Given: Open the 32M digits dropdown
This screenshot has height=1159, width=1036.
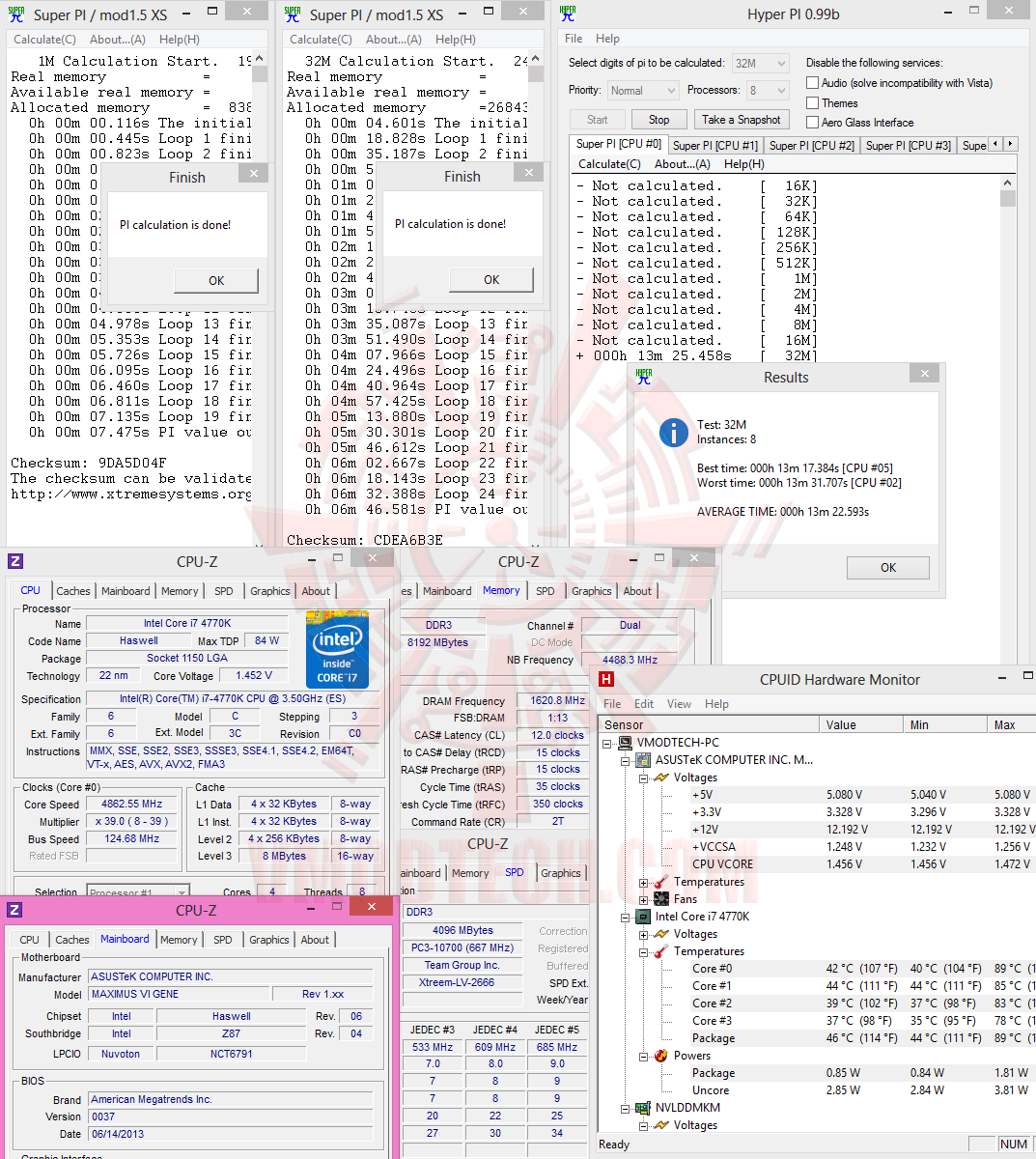Looking at the screenshot, I should 761,63.
